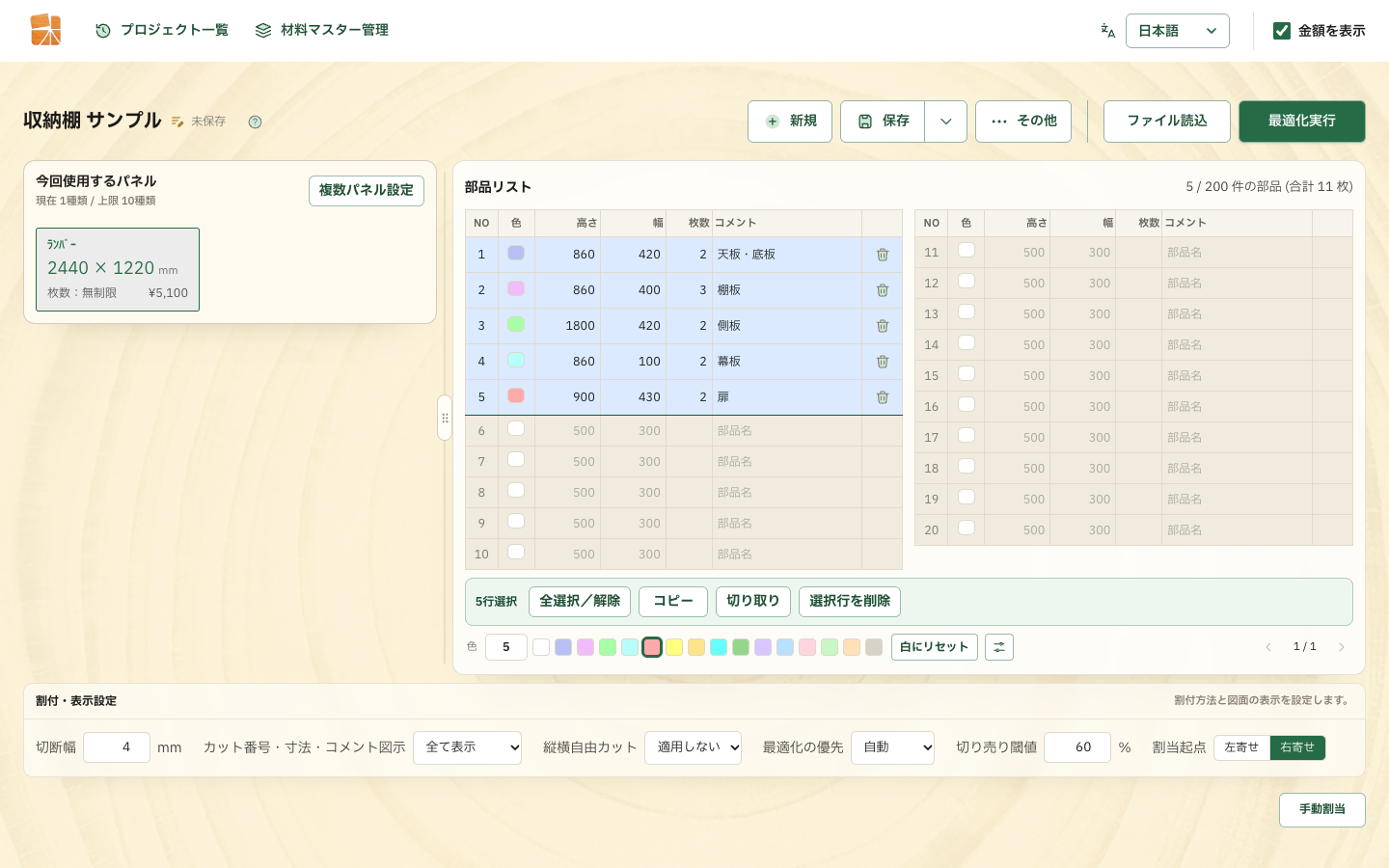Click 選択行を削除 button

pos(850,602)
